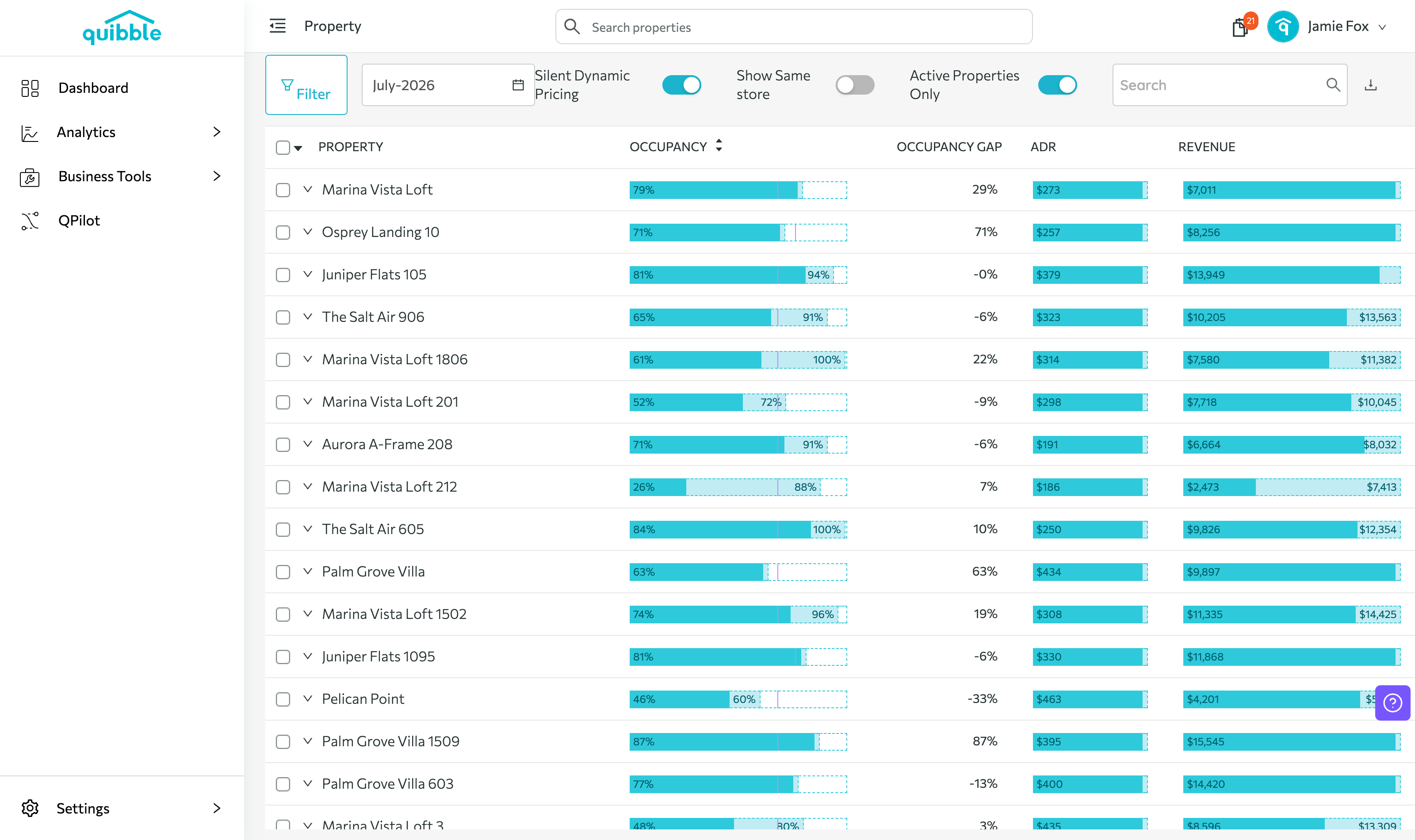Focus the Search properties field
The width and height of the screenshot is (1415, 840).
794,27
